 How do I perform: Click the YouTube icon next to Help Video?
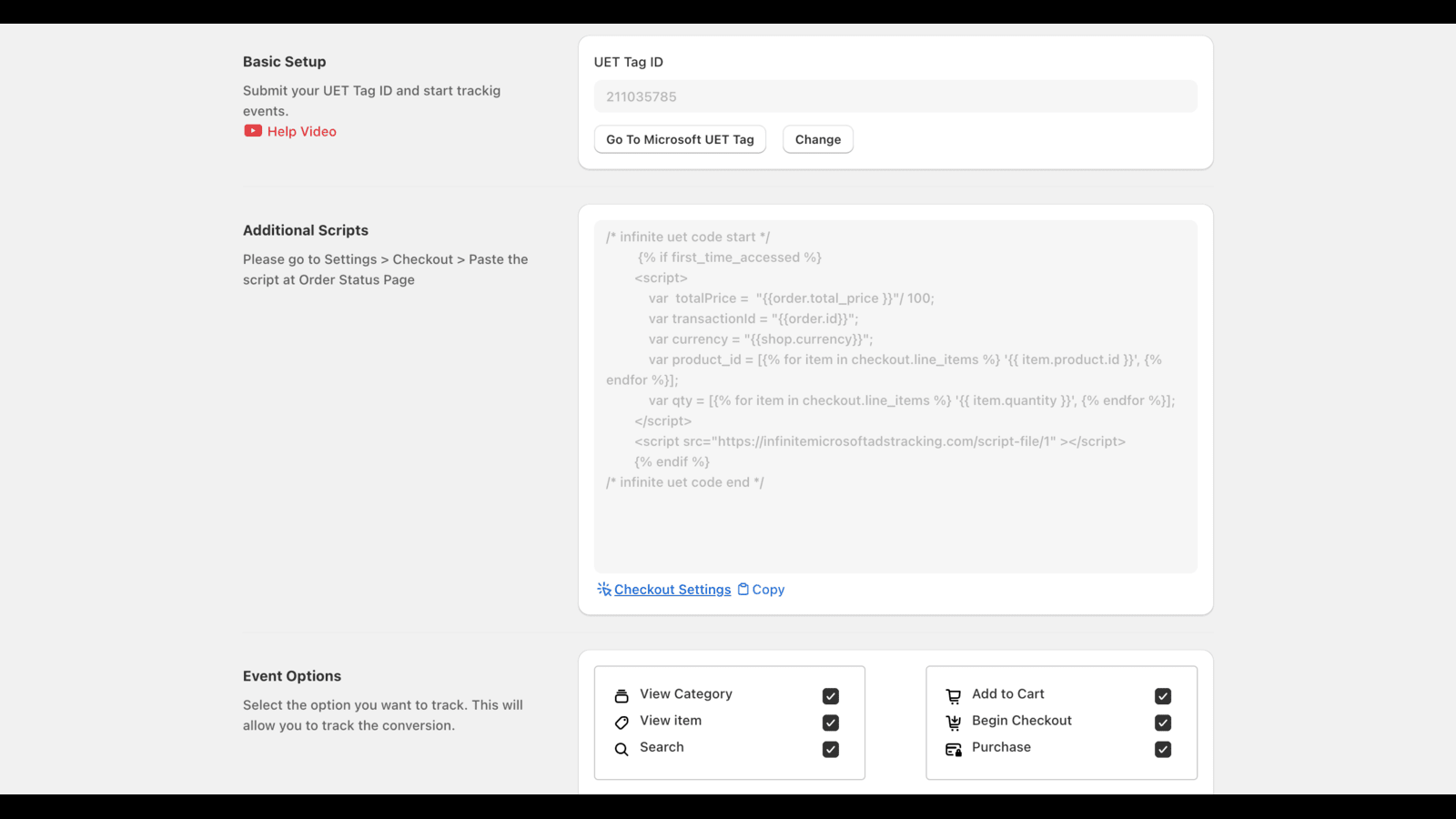point(252,131)
